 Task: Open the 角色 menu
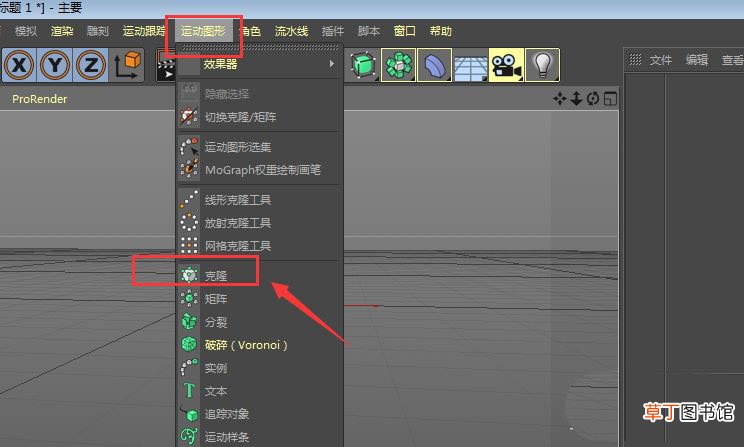[x=250, y=31]
